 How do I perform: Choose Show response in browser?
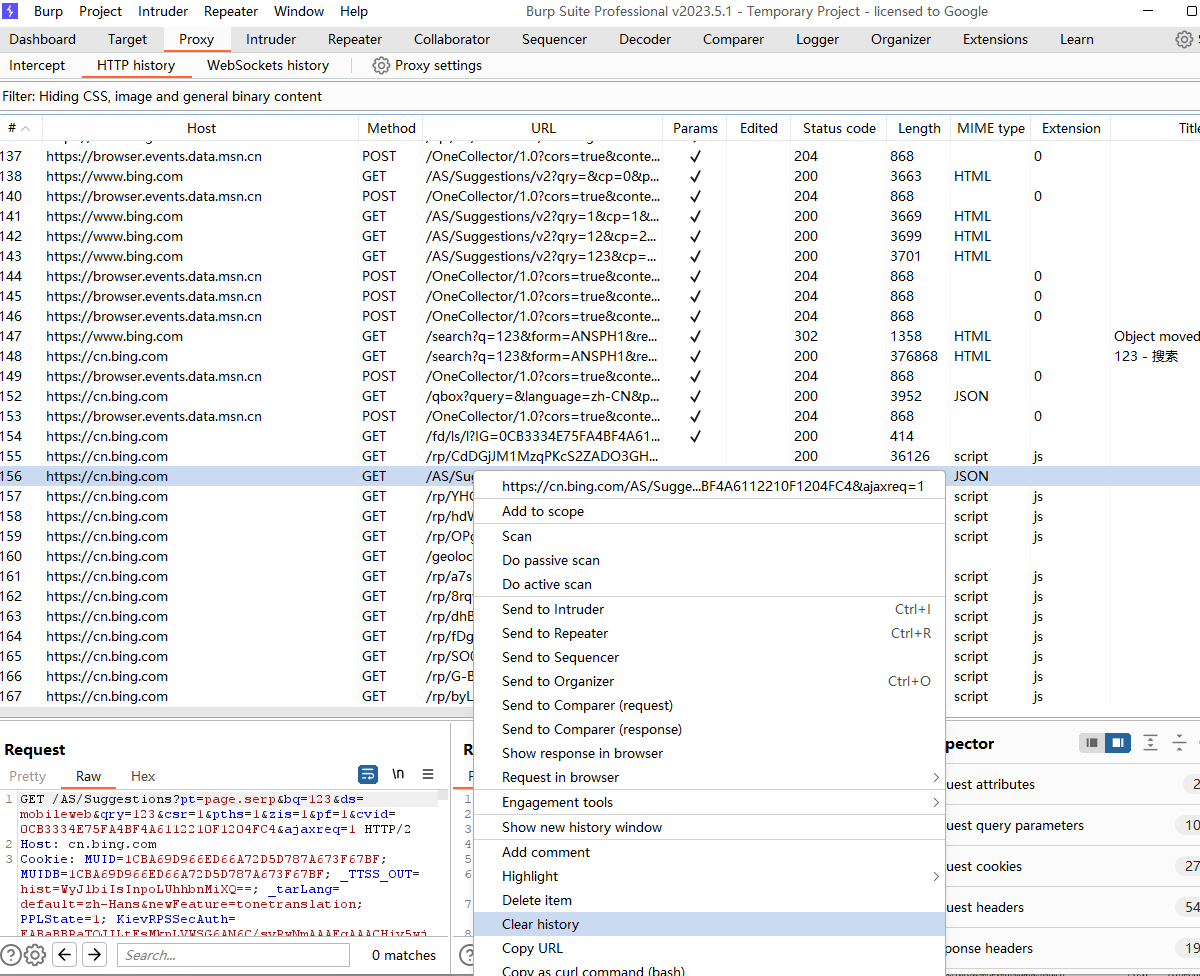click(x=709, y=753)
